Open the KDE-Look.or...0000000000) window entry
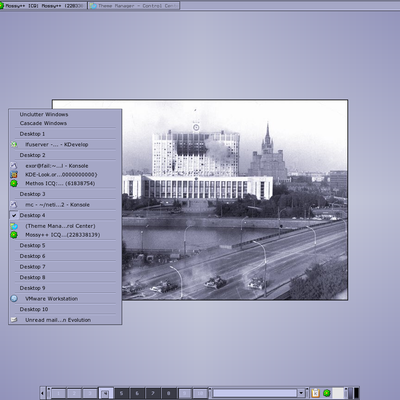Image resolution: width=400 pixels, height=400 pixels. [65, 175]
